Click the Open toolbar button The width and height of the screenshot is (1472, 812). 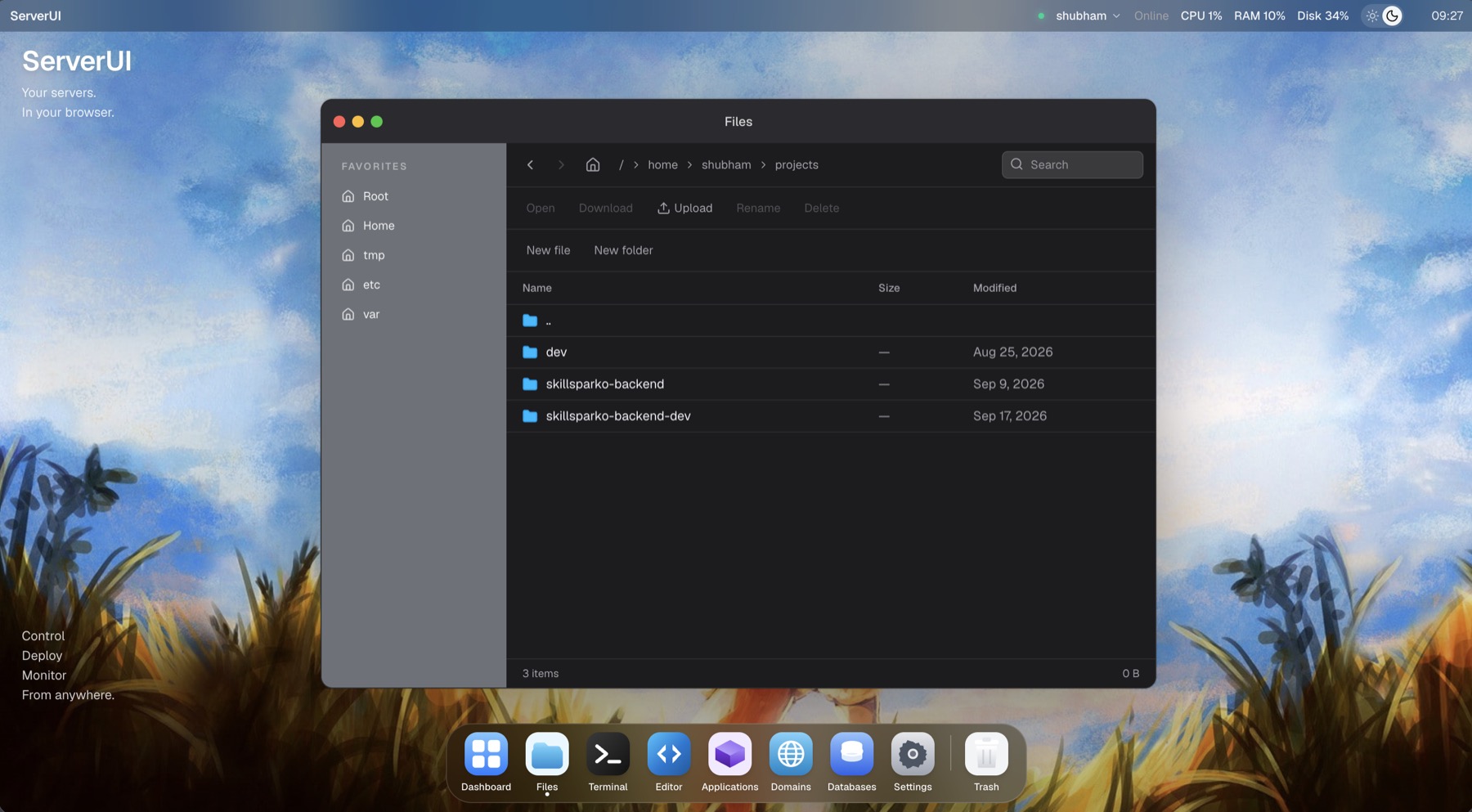[x=541, y=209]
